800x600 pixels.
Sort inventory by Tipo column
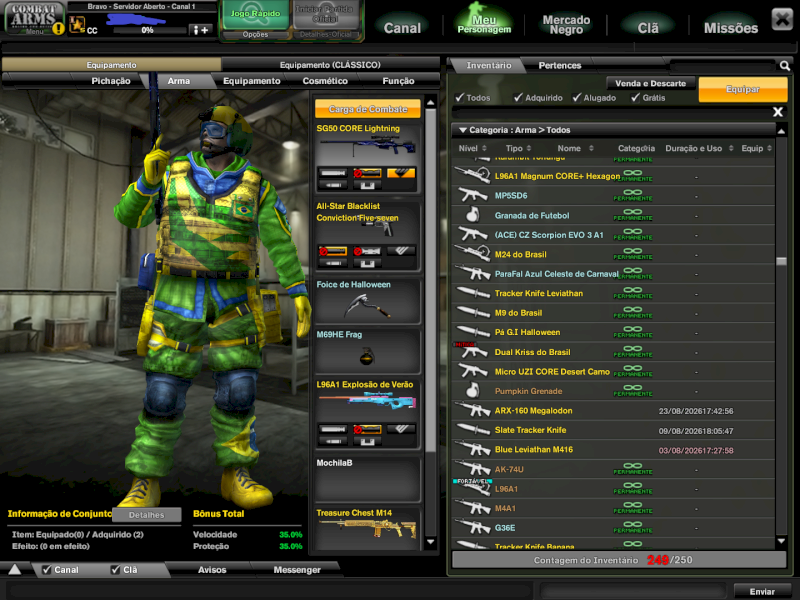(x=518, y=148)
